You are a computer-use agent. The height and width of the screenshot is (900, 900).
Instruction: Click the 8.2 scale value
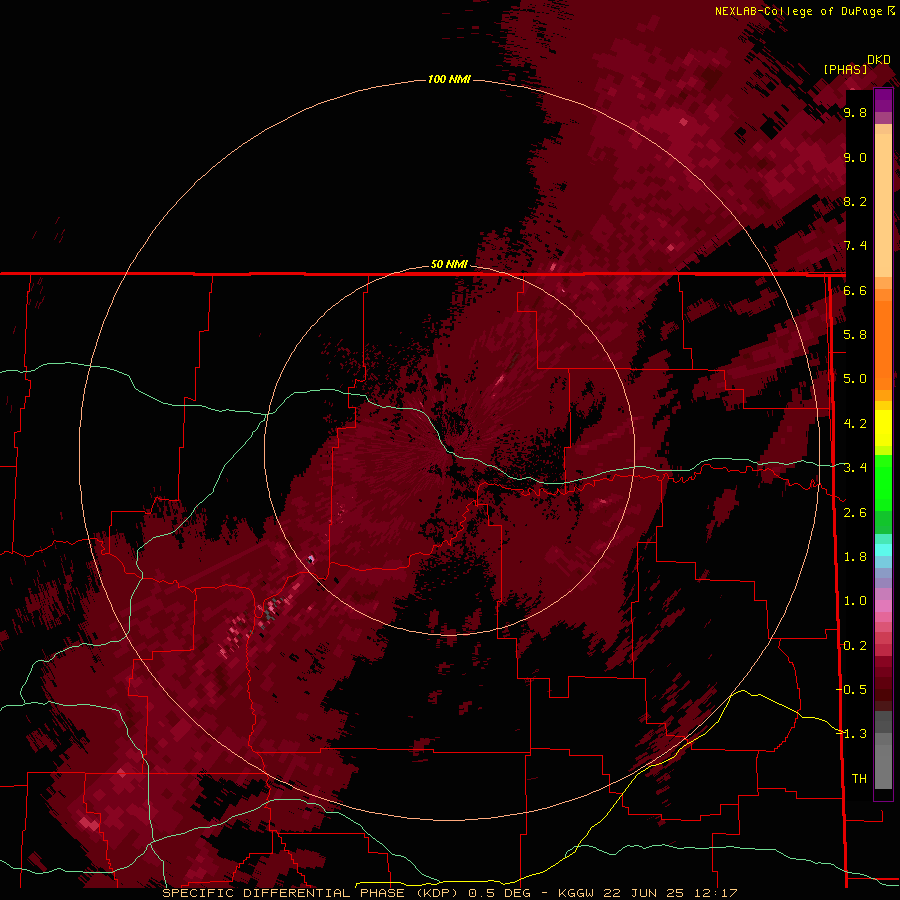(855, 201)
